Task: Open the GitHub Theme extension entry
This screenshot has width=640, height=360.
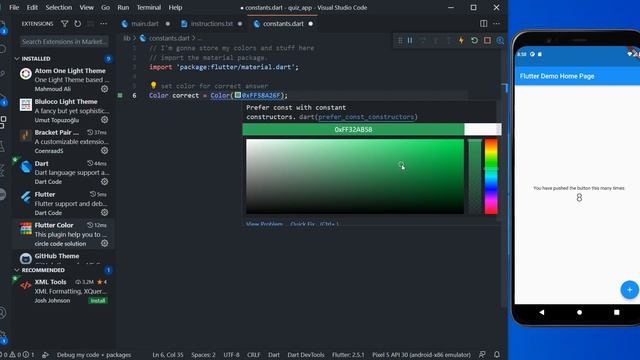Action: [64, 258]
